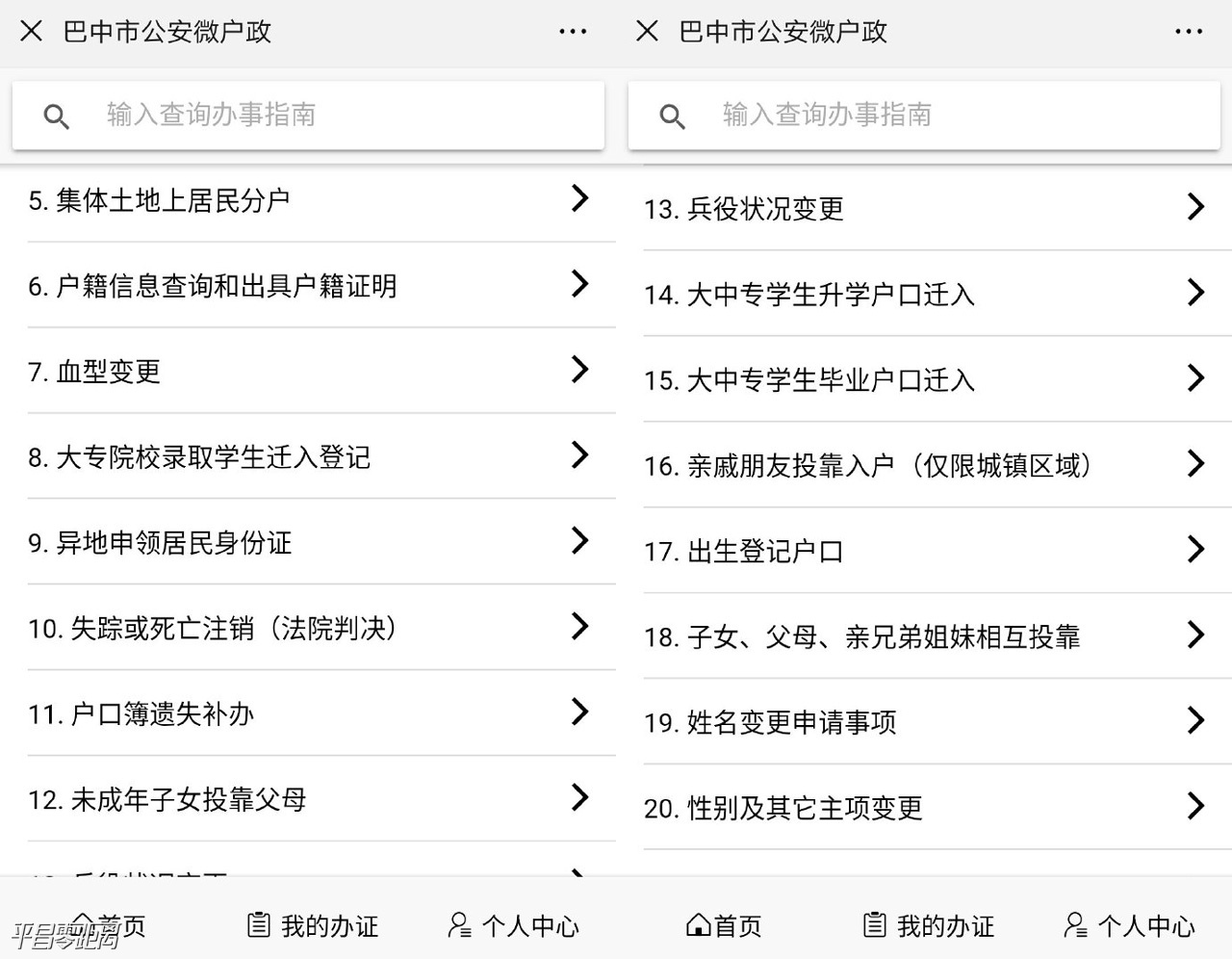Expand item 20 性别及其它主项变更 chevron
The image size is (1232, 959).
(x=1195, y=805)
